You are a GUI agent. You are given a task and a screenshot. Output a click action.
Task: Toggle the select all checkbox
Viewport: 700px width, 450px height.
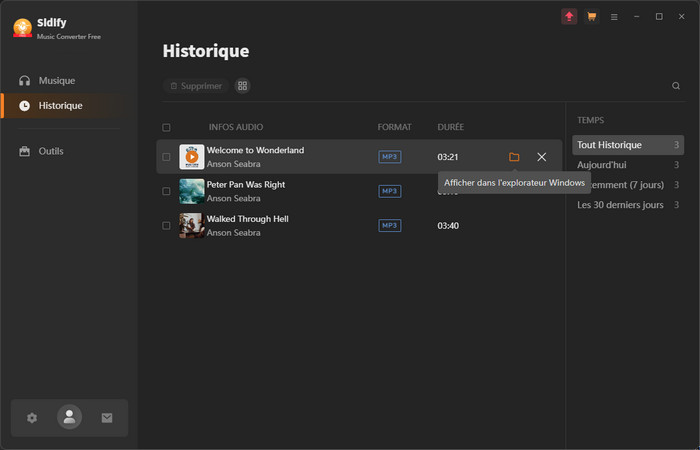[x=166, y=128]
